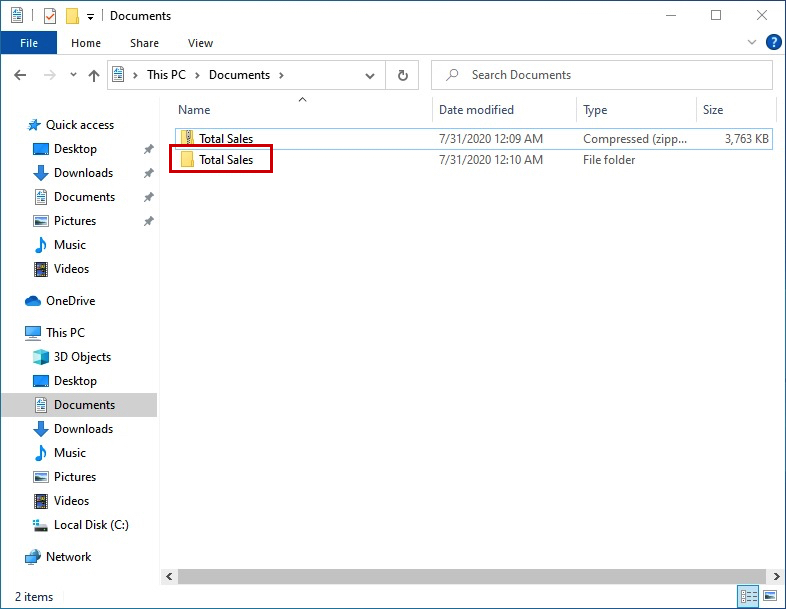Click the 3,763 KB size value
Screen dimensions: 786x609
[746, 139]
